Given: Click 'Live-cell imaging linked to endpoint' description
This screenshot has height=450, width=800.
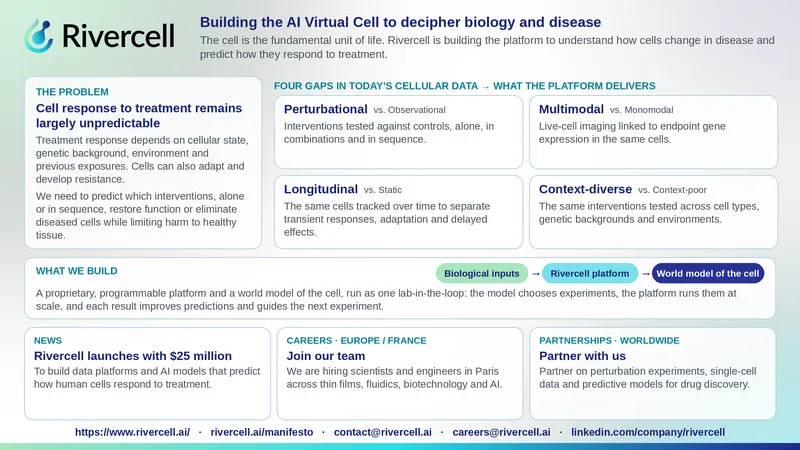Looking at the screenshot, I should (x=632, y=133).
